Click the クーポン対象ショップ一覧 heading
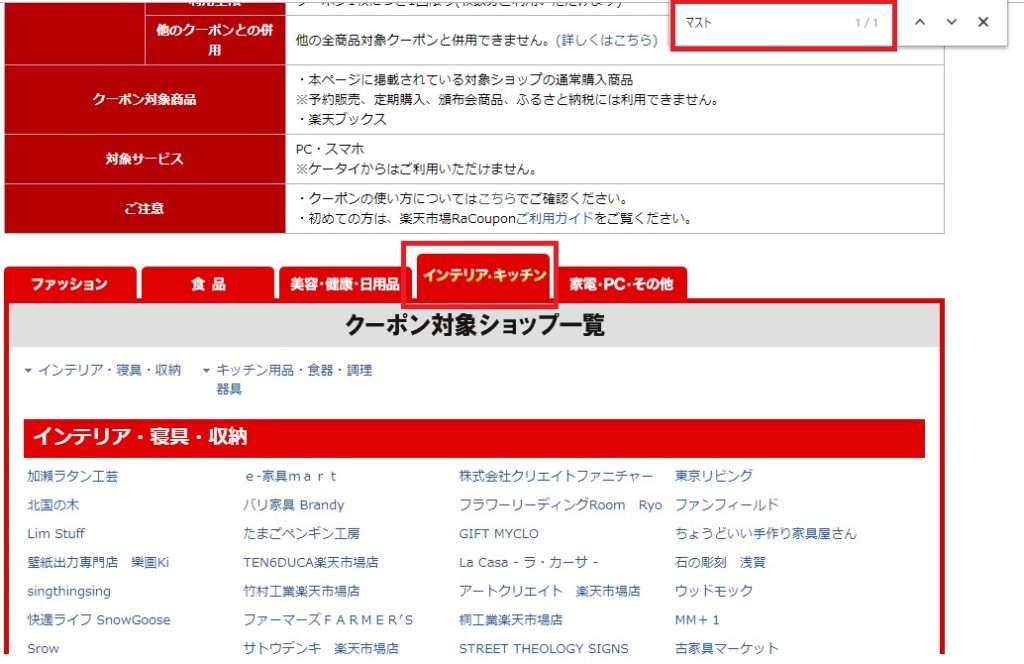Viewport: 1024px width, 664px height. coord(475,324)
